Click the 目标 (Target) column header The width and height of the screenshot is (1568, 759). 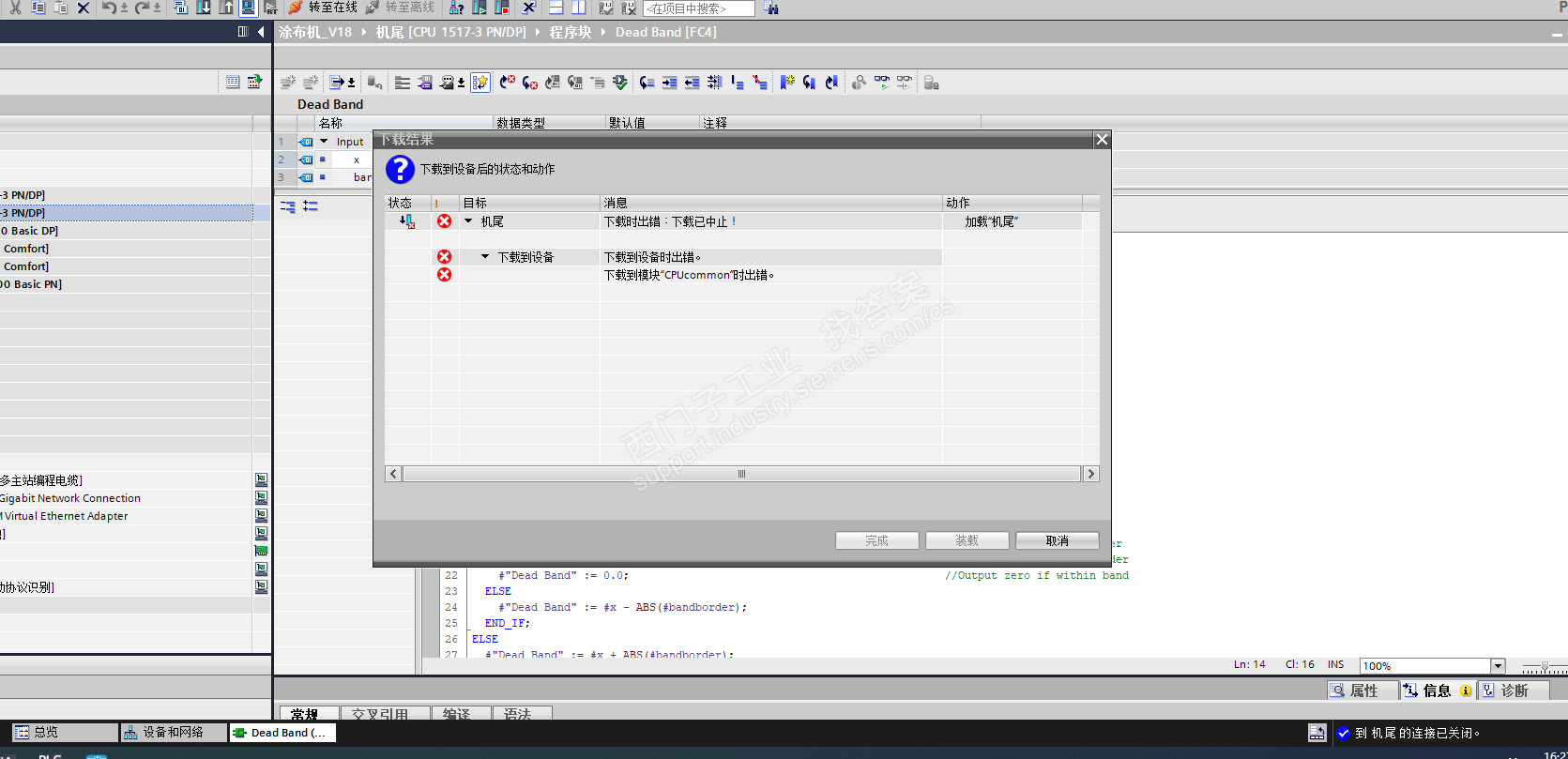(x=530, y=203)
